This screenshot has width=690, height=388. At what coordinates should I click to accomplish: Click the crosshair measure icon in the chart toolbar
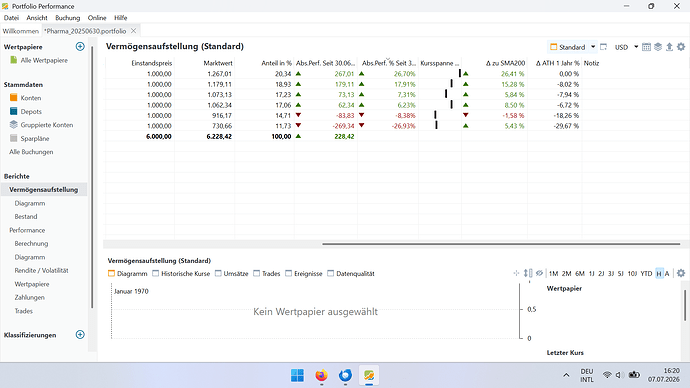tap(516, 273)
